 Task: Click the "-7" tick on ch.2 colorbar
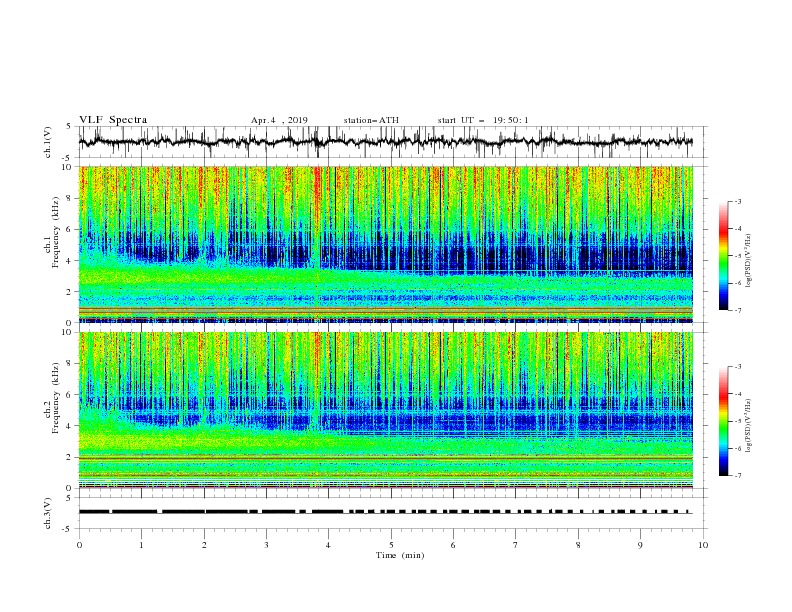(x=737, y=476)
